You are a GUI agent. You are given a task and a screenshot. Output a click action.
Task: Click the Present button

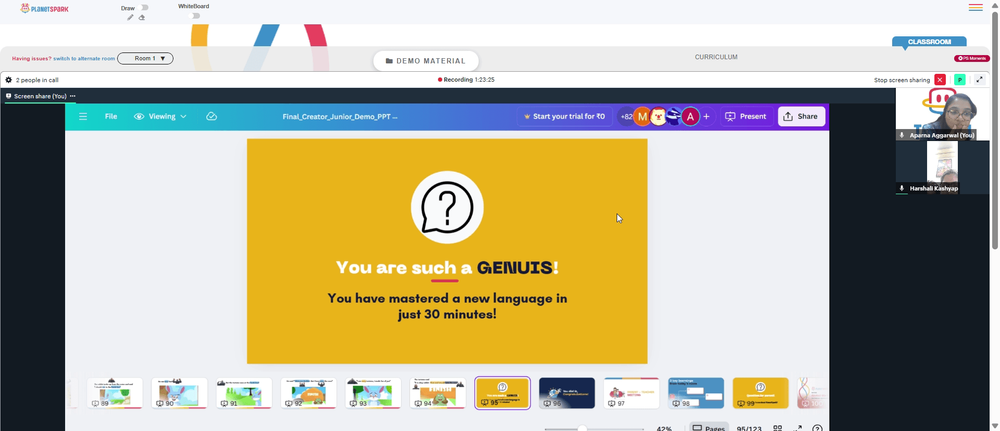(x=746, y=117)
